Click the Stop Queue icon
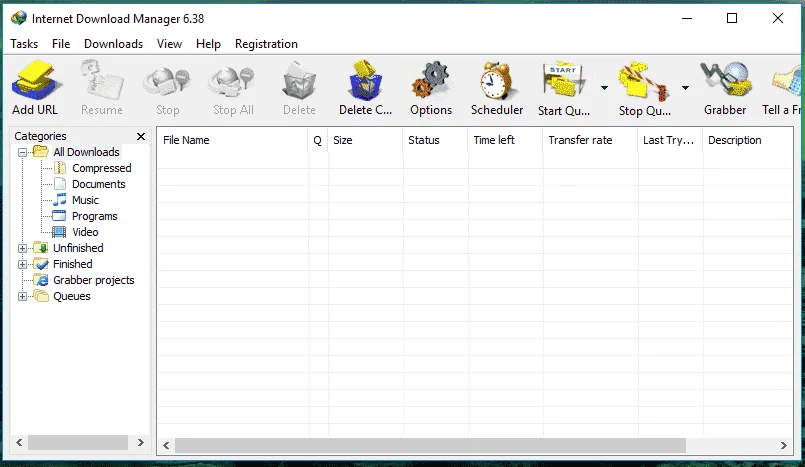Image resolution: width=805 pixels, height=467 pixels. (x=644, y=81)
